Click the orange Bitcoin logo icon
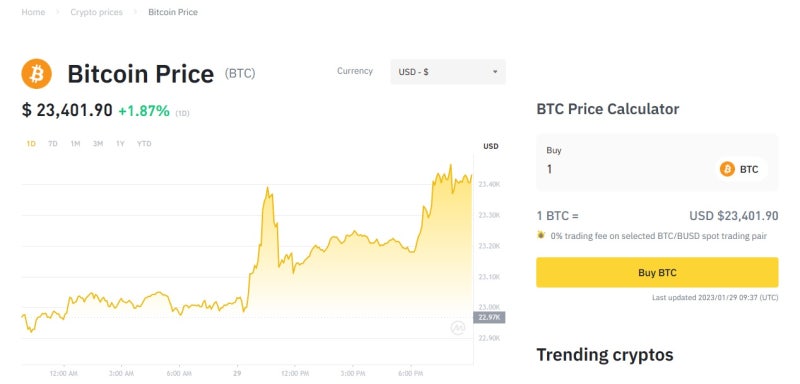This screenshot has width=800, height=384. [x=36, y=73]
